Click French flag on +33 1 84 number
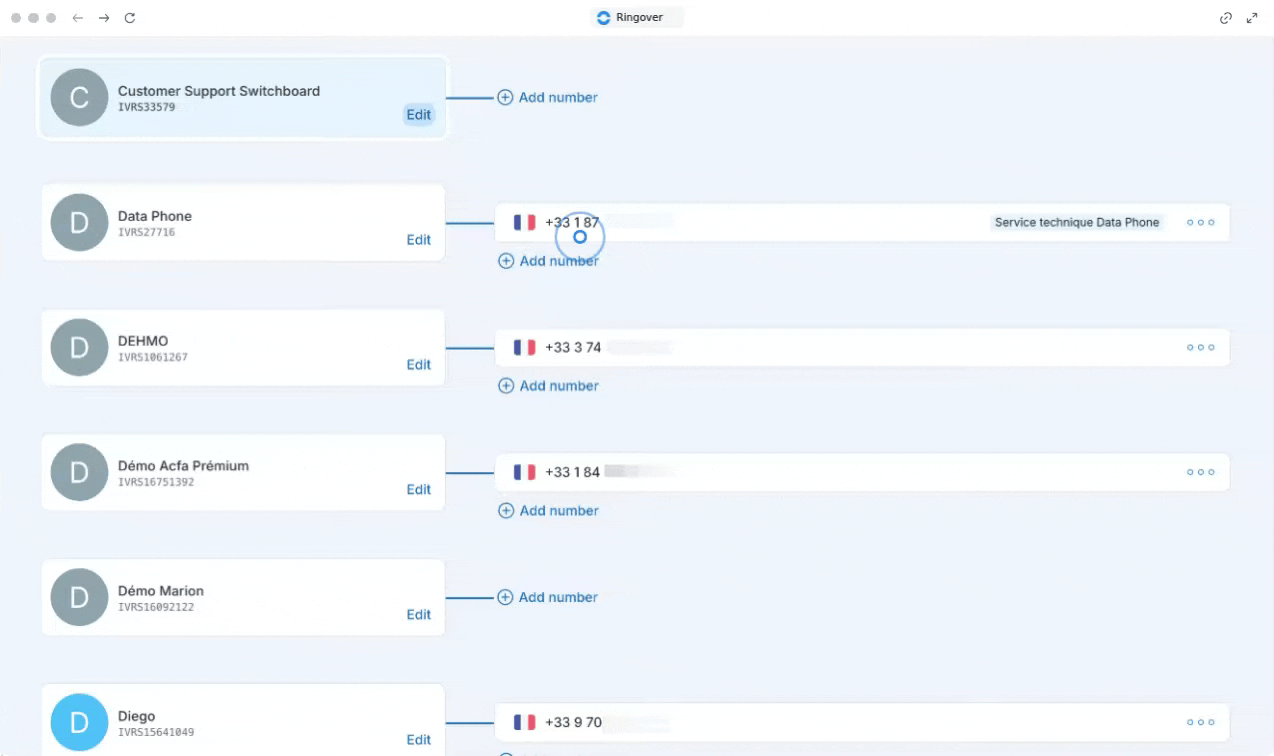Screen dimensions: 1274x756 [525, 472]
